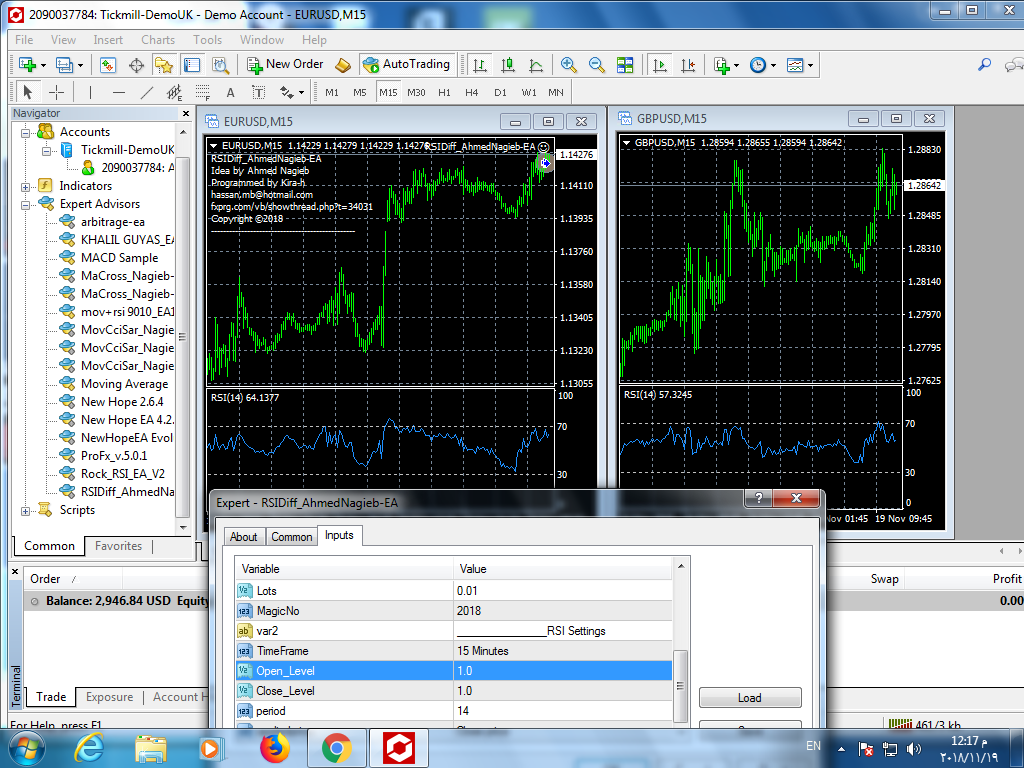Screen dimensions: 1024x768
Task: Switch to the Common tab in Expert dialog
Action: click(292, 537)
